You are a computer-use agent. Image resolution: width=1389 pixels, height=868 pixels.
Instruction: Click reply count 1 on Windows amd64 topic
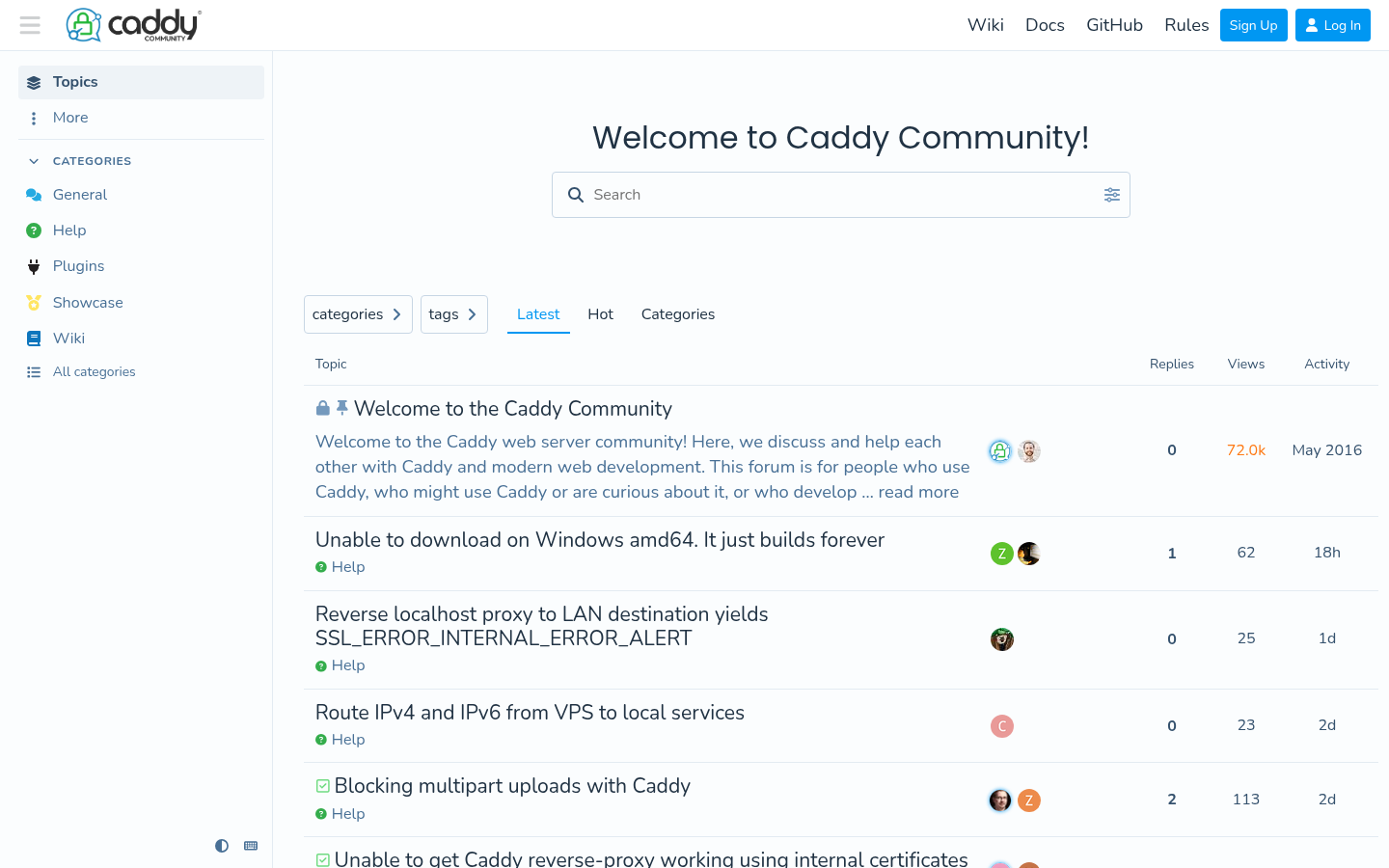(x=1172, y=554)
